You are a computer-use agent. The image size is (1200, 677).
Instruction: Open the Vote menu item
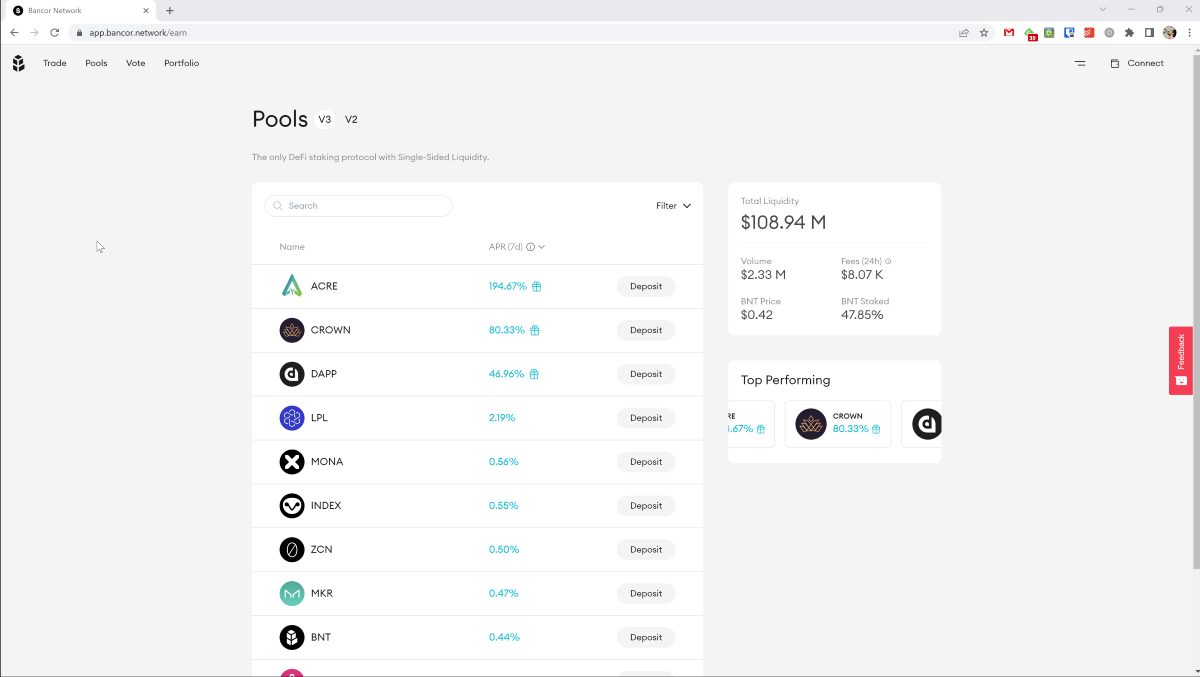pyautogui.click(x=136, y=63)
